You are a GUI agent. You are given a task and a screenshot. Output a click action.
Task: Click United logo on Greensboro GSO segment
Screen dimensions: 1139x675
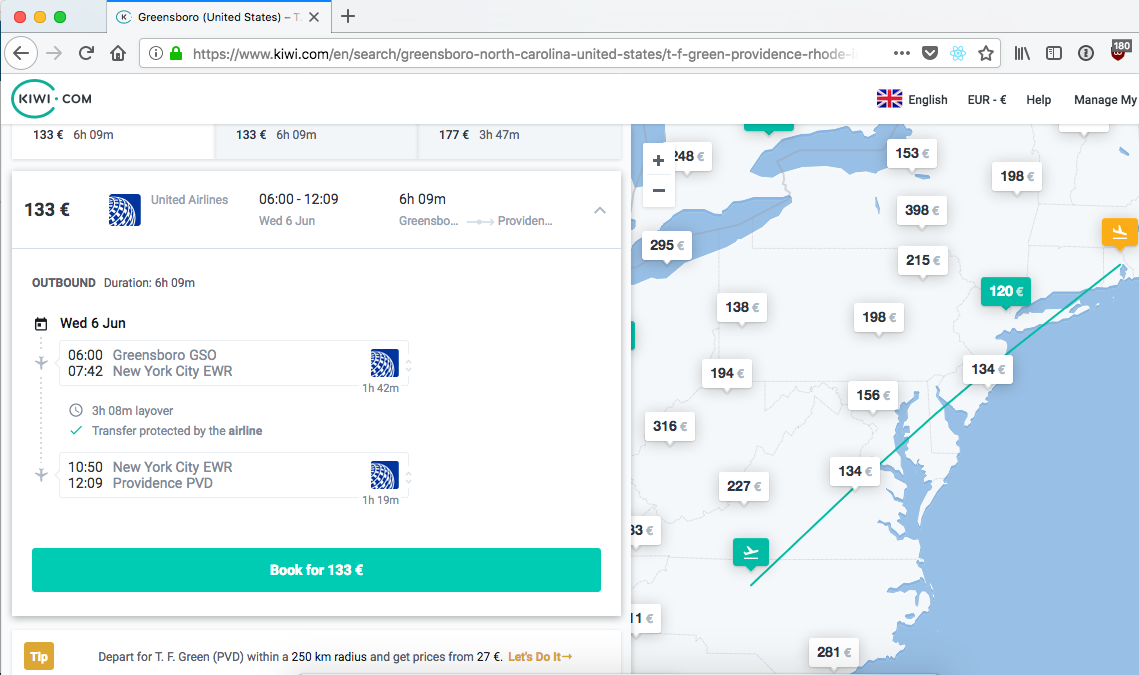384,363
